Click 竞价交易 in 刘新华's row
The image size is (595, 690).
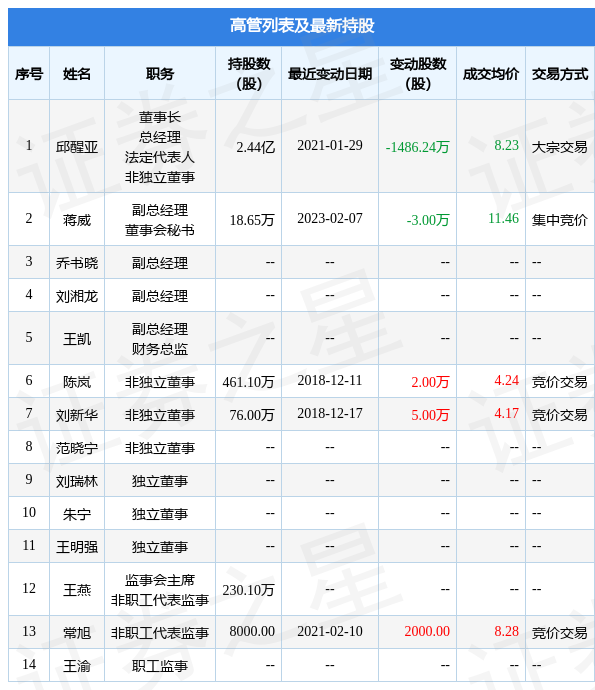[560, 415]
